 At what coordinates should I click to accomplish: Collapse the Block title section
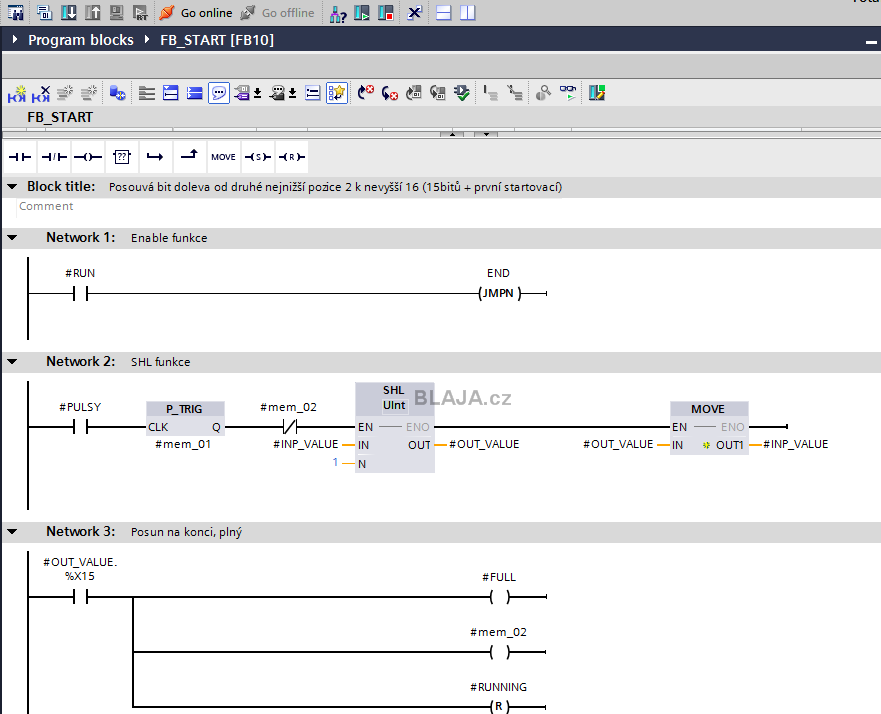(x=12, y=187)
